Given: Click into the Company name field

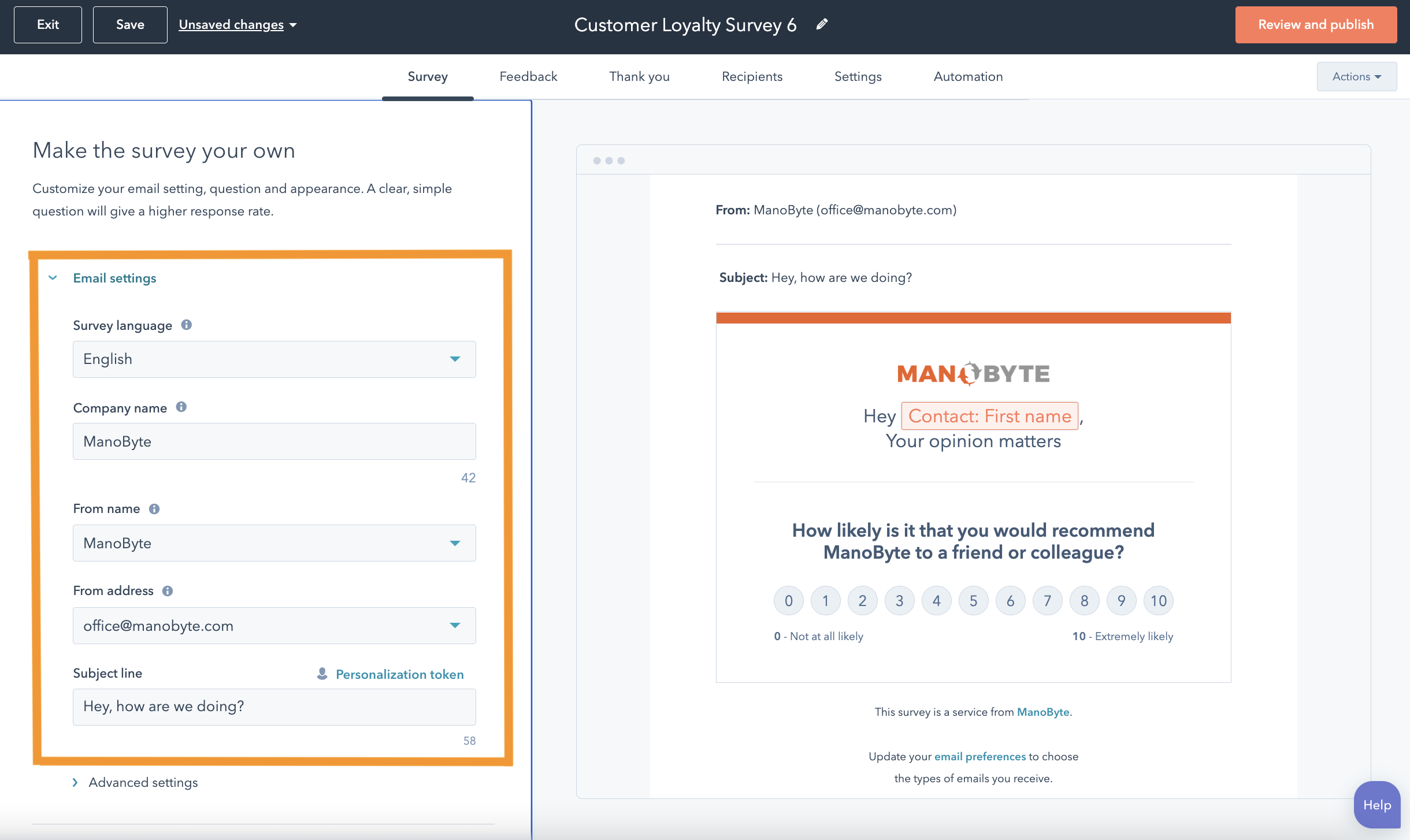Looking at the screenshot, I should tap(274, 441).
